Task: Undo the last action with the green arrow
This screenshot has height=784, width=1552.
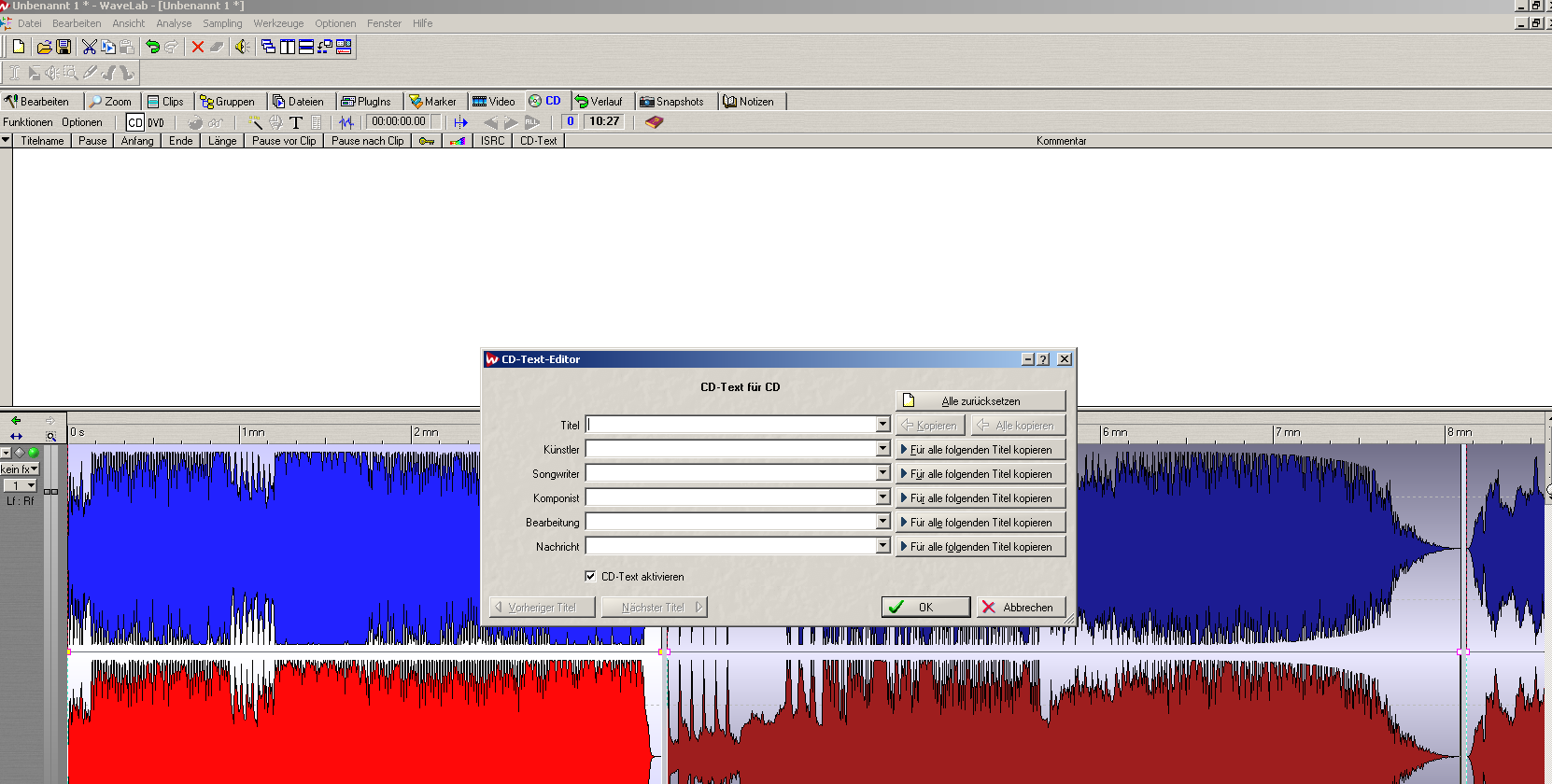Action: pos(152,47)
